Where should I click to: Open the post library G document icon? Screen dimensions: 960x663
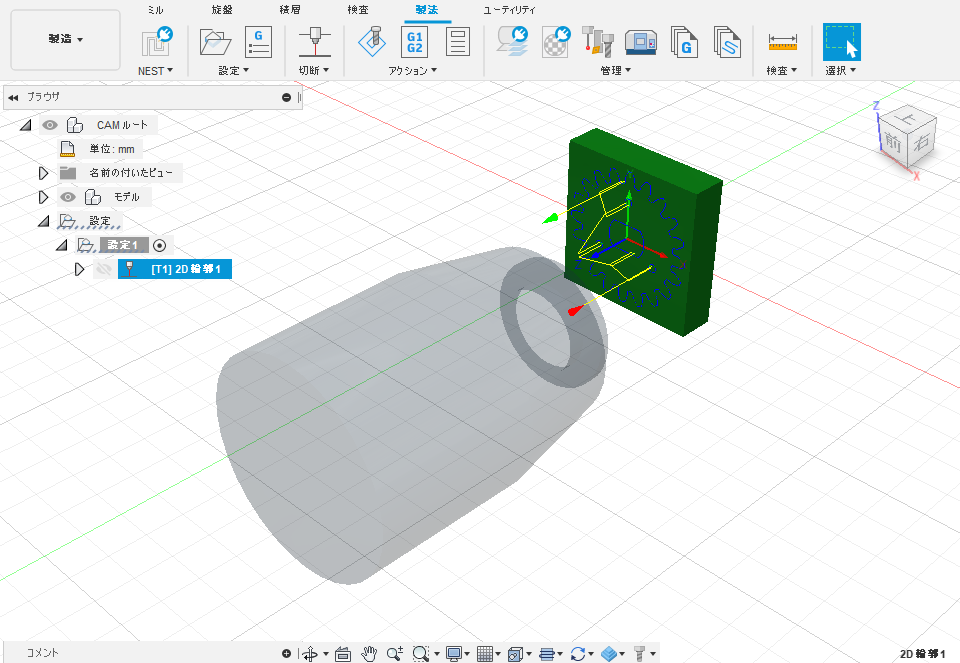click(x=684, y=42)
